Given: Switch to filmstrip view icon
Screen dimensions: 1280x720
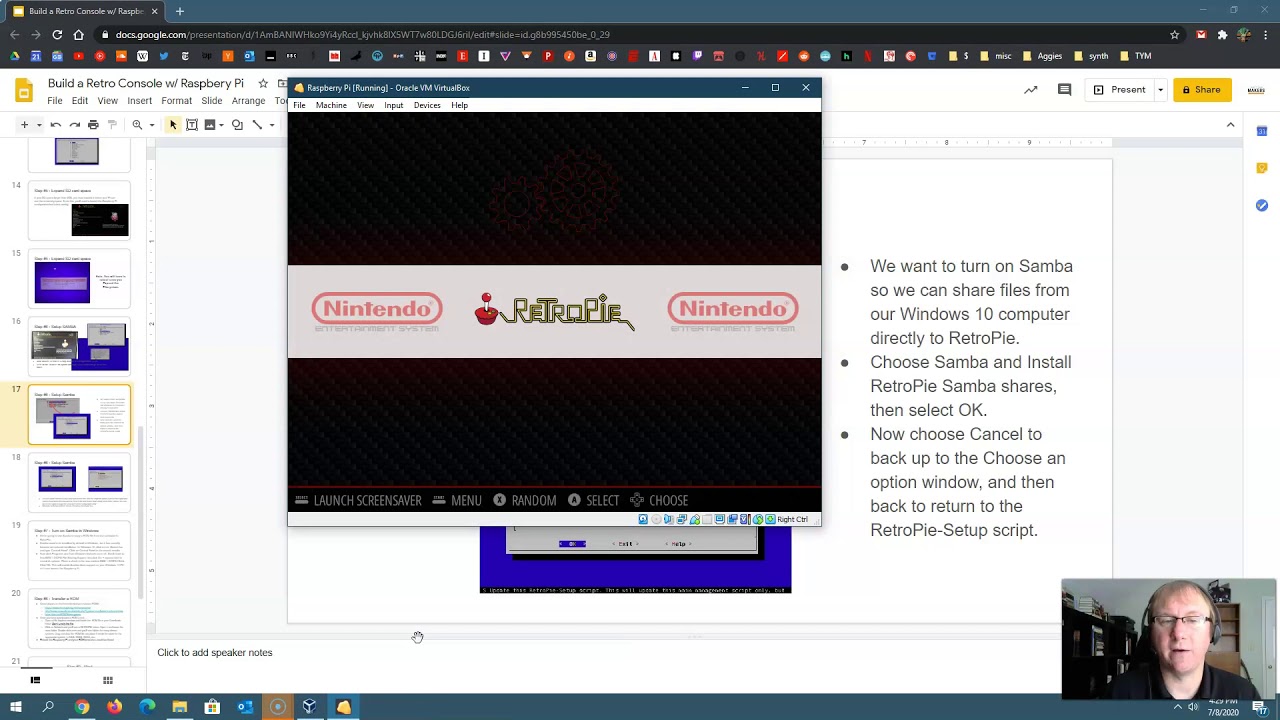Looking at the screenshot, I should coord(35,680).
